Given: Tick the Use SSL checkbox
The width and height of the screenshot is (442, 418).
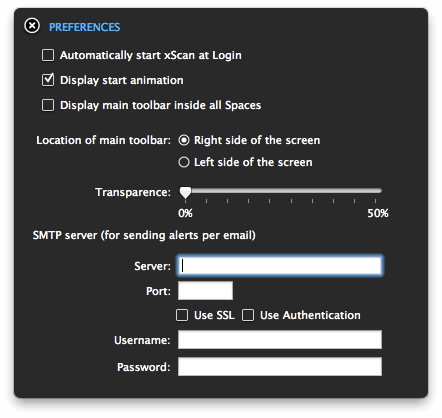Looking at the screenshot, I should coord(182,315).
